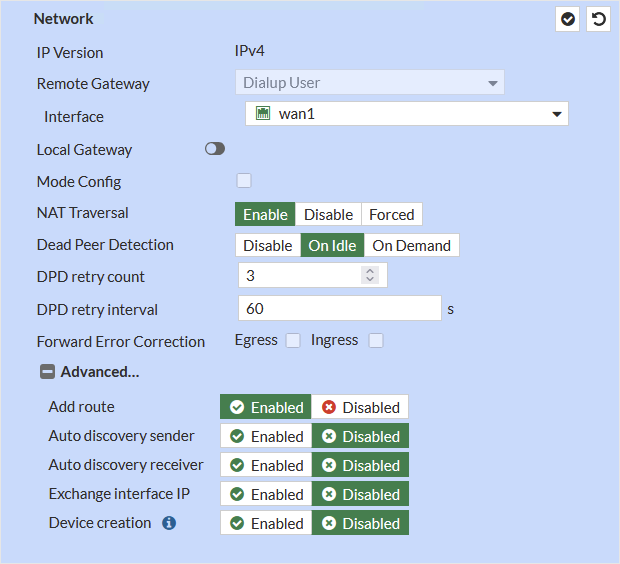Image resolution: width=620 pixels, height=564 pixels.
Task: Check the Mode Config checkbox
Action: point(244,181)
